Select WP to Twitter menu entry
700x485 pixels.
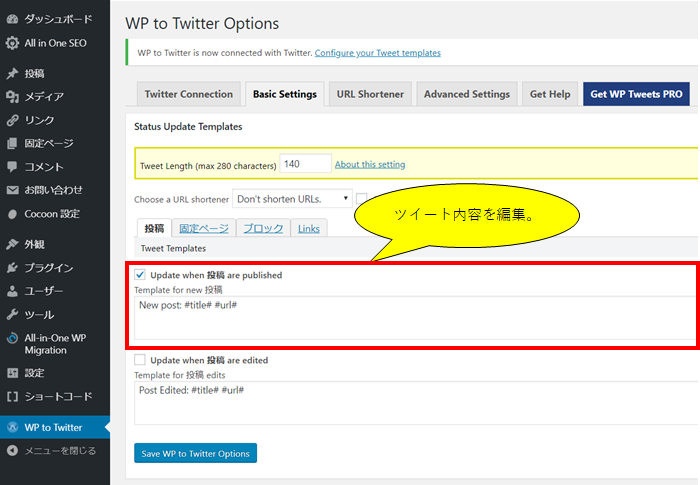[55, 427]
